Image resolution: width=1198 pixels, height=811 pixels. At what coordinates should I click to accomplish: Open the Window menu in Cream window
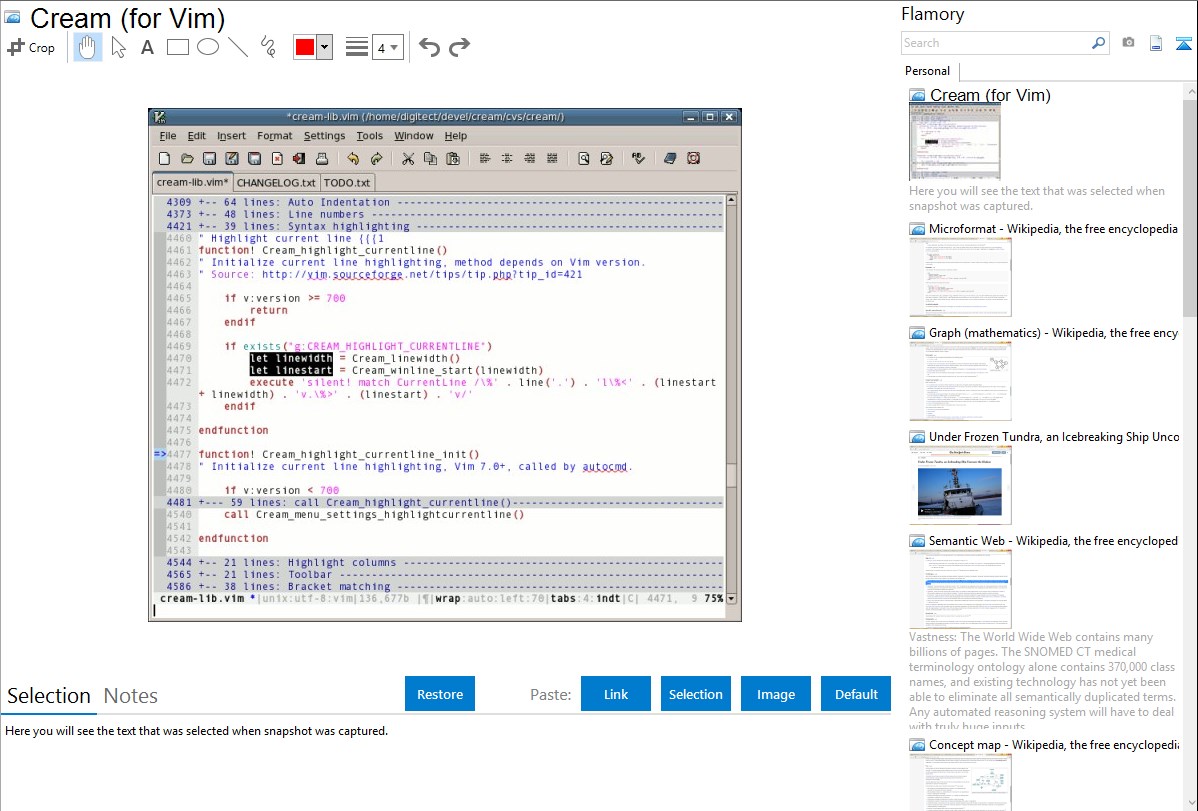tap(414, 136)
